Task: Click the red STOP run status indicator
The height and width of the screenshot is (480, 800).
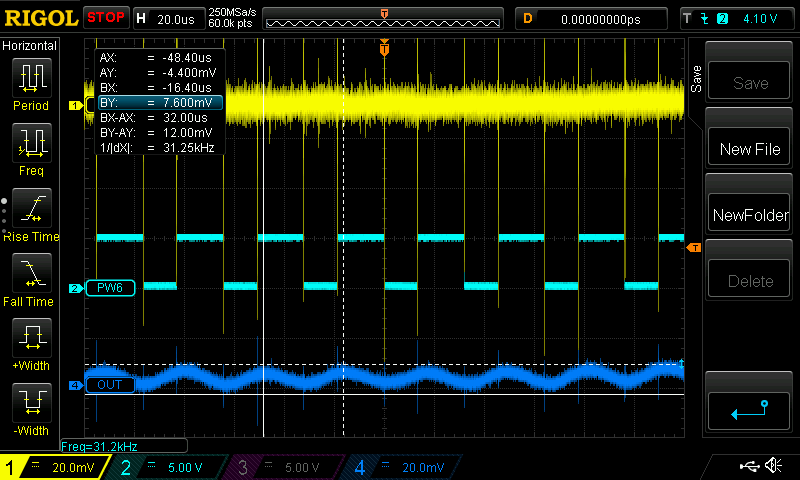Action: 106,18
